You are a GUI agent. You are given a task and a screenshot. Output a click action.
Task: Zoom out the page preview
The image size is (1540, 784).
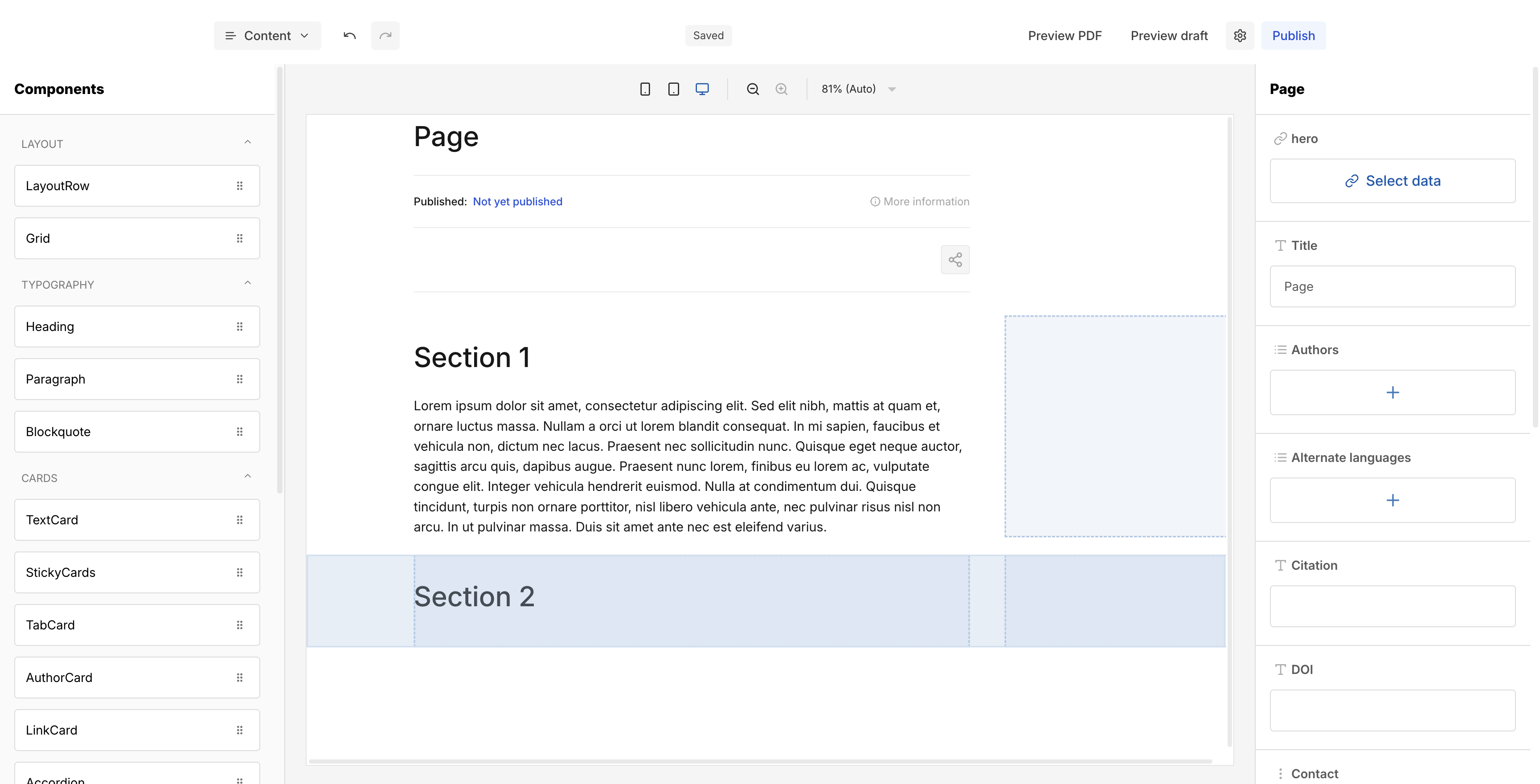(753, 89)
